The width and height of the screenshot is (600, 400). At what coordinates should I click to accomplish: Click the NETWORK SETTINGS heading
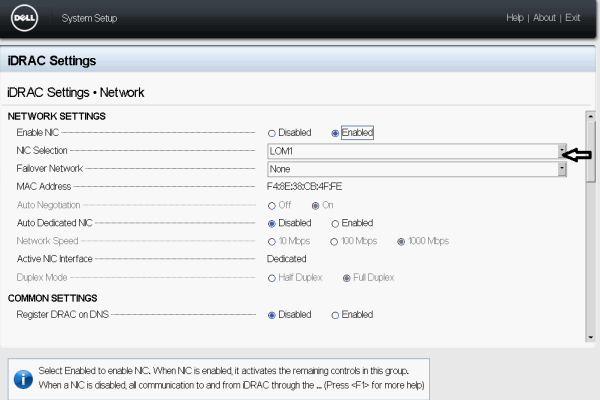tap(57, 116)
